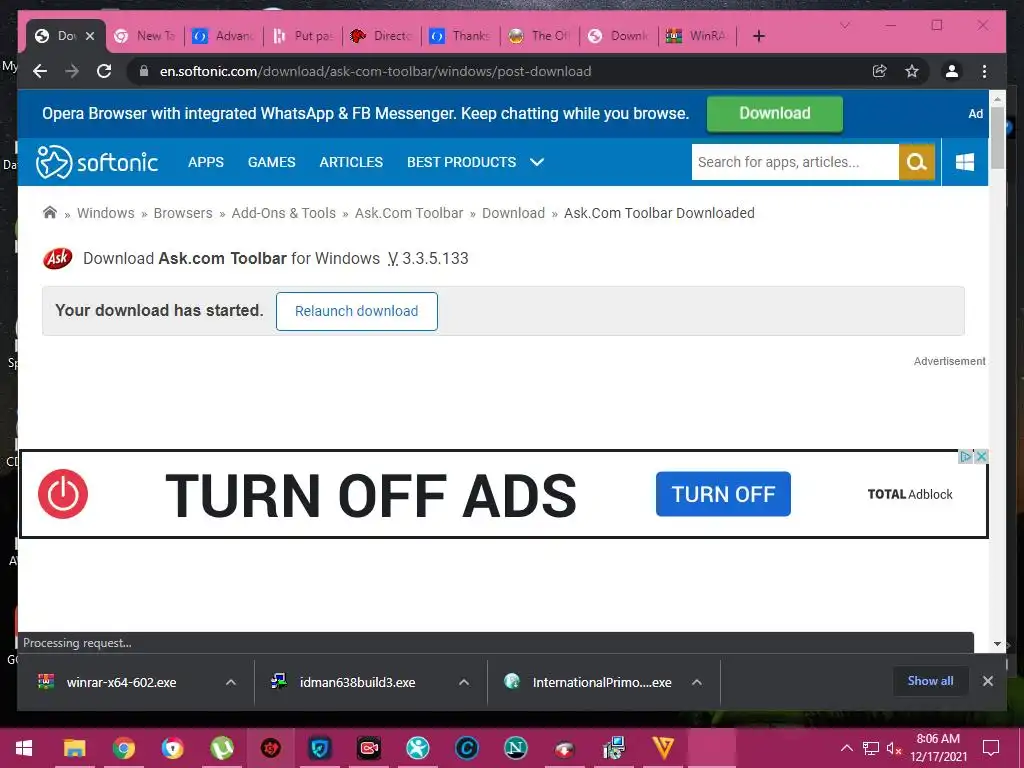The image size is (1024, 768).
Task: Switch to the New Tab tab
Action: tap(145, 36)
